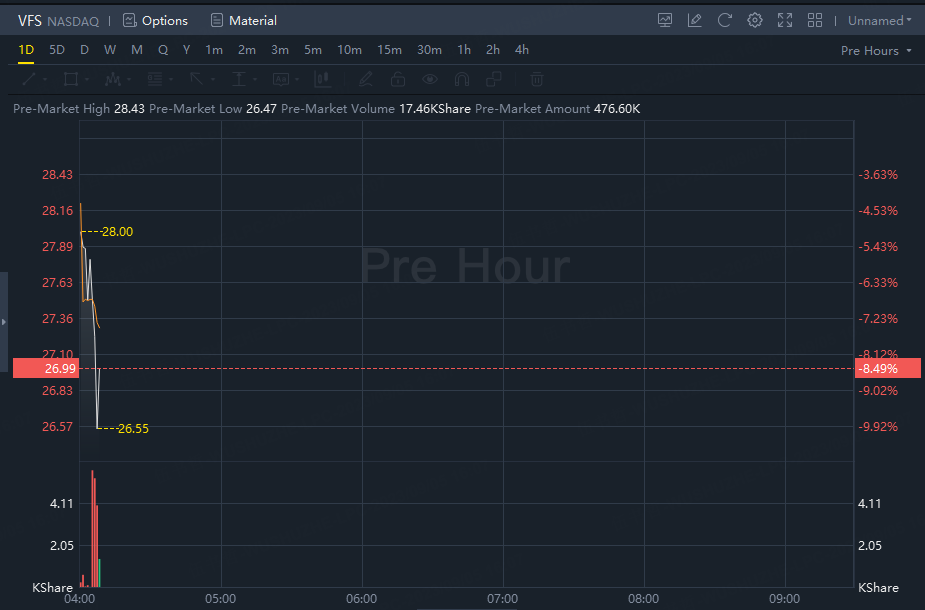Viewport: 925px width, 610px height.
Task: Expand chart to fullscreen
Action: point(785,21)
